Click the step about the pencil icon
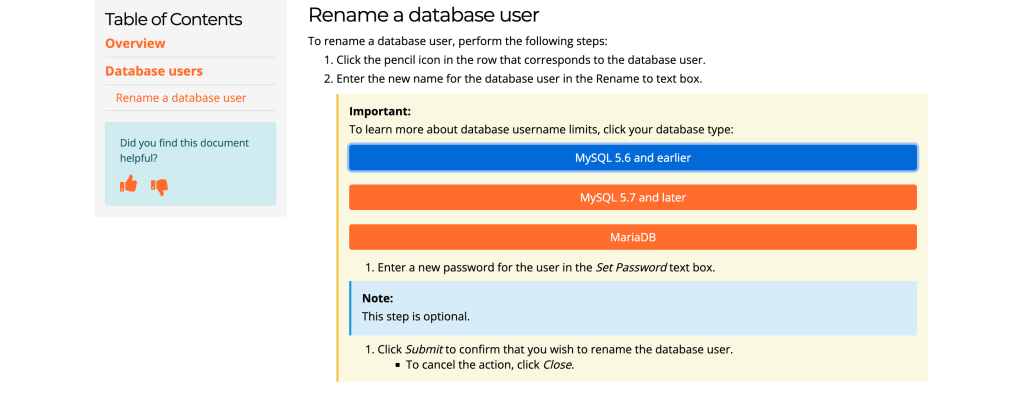This screenshot has width=1022, height=418. point(521,60)
